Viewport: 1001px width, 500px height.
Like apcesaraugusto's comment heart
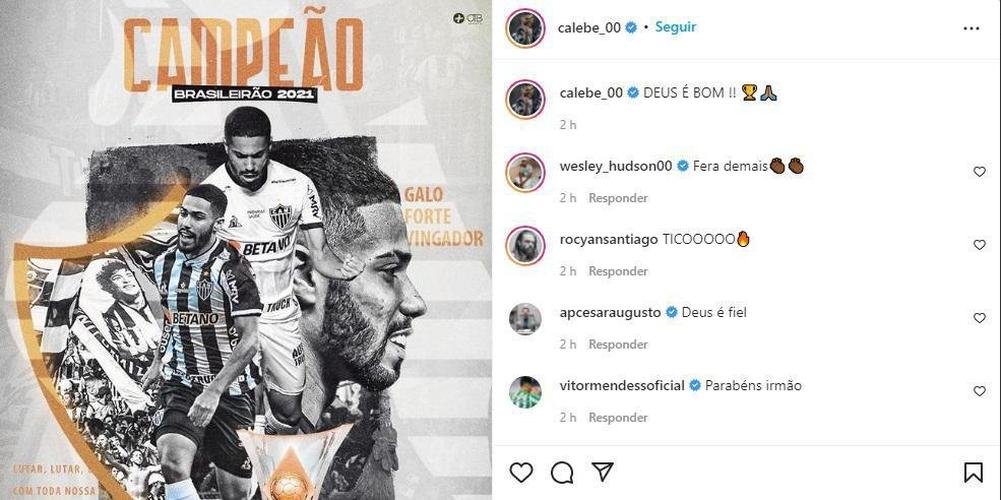pos(979,318)
